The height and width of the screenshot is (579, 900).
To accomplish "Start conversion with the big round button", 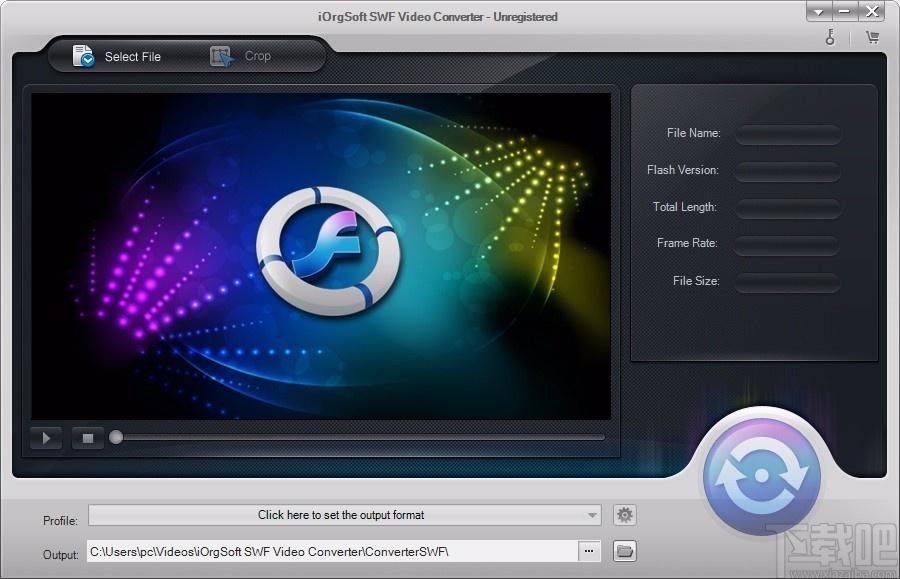I will [x=762, y=476].
